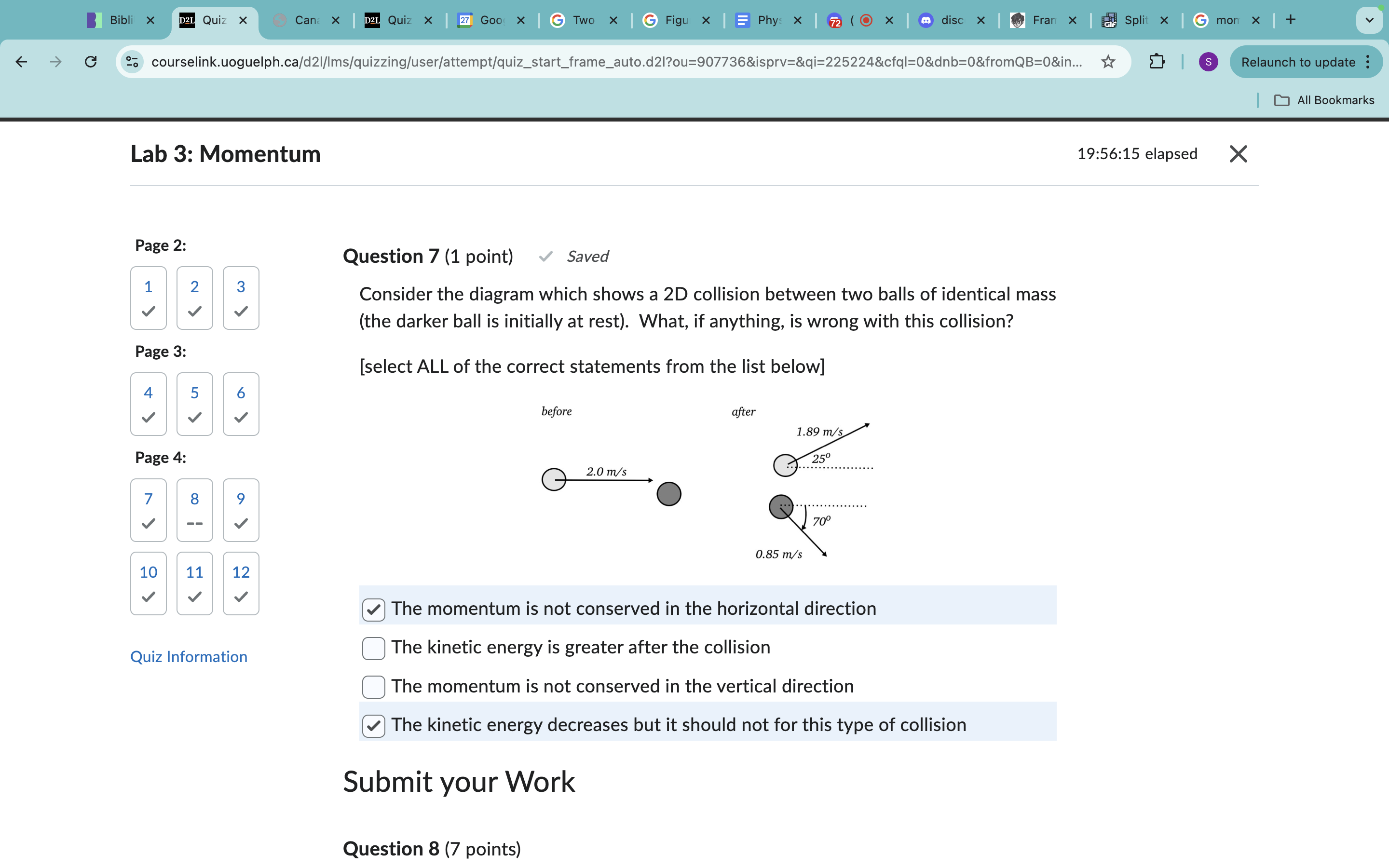Click the profile avatar icon

tap(1210, 62)
